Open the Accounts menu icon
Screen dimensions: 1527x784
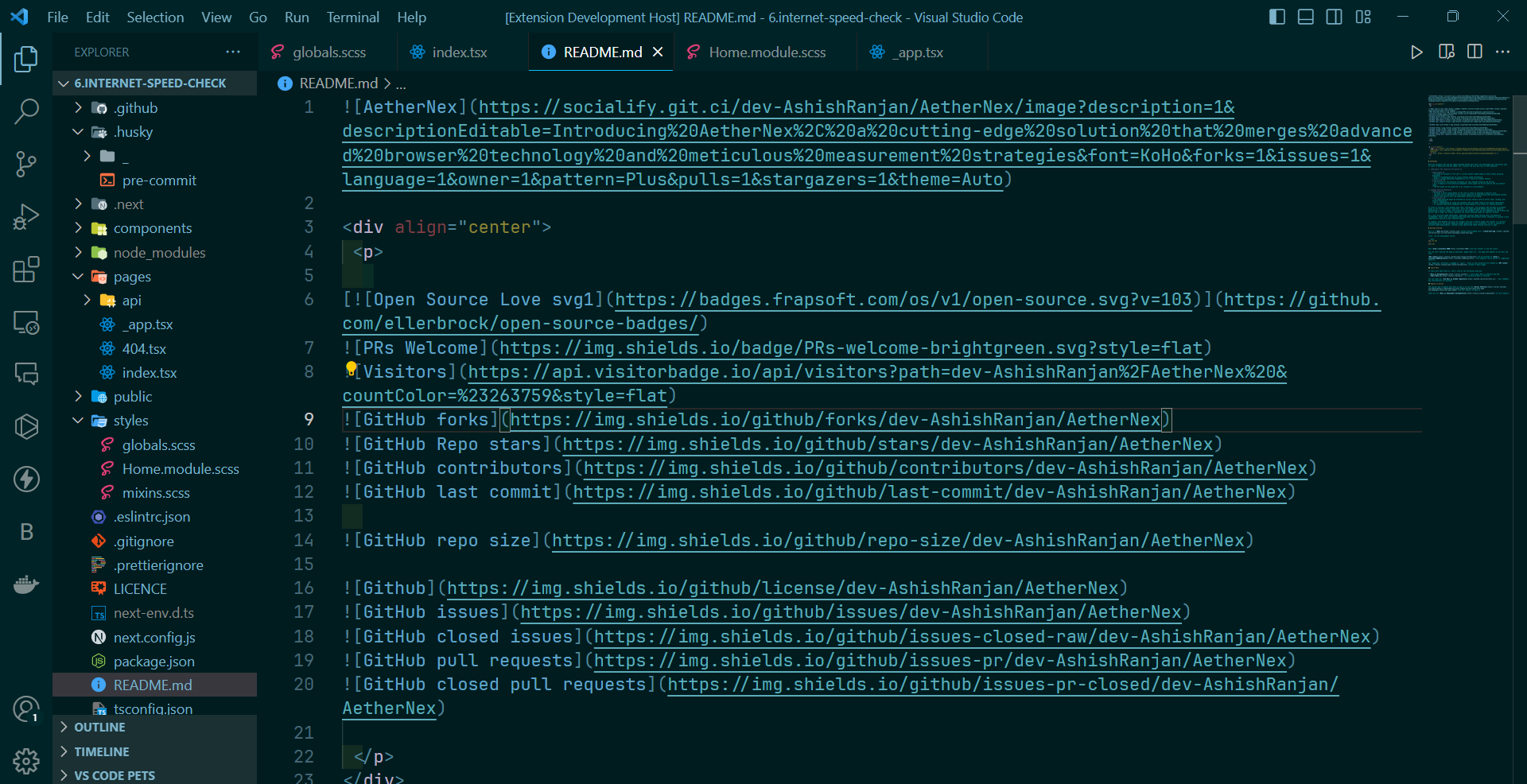click(26, 709)
